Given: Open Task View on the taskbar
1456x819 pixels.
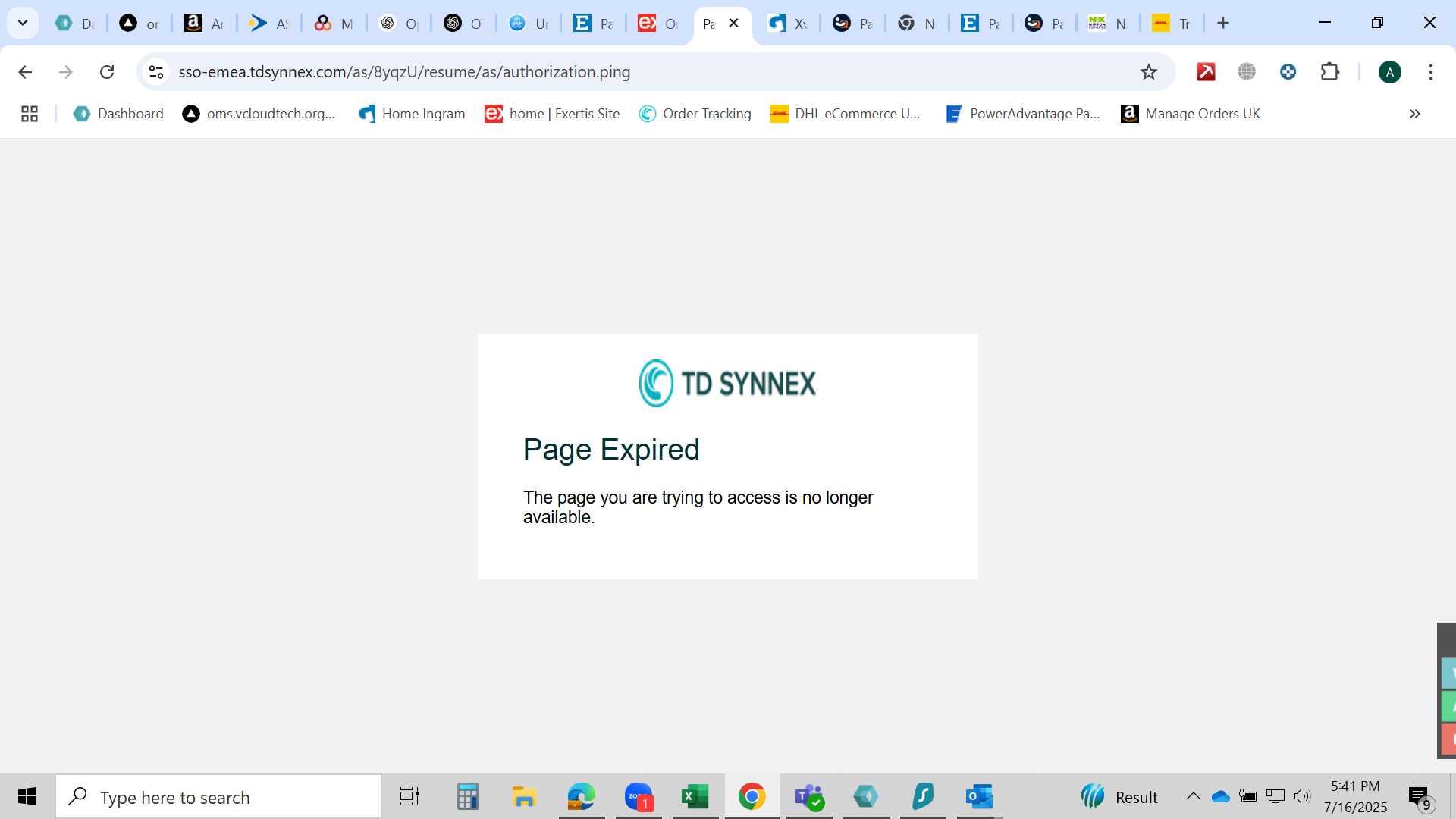Looking at the screenshot, I should 409,797.
